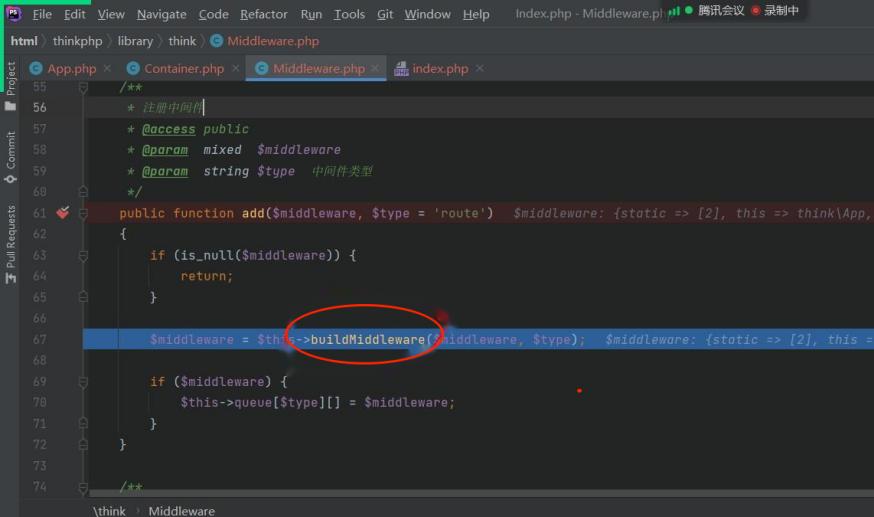Click the network signal strength icon
This screenshot has height=517, width=874.
coord(674,11)
